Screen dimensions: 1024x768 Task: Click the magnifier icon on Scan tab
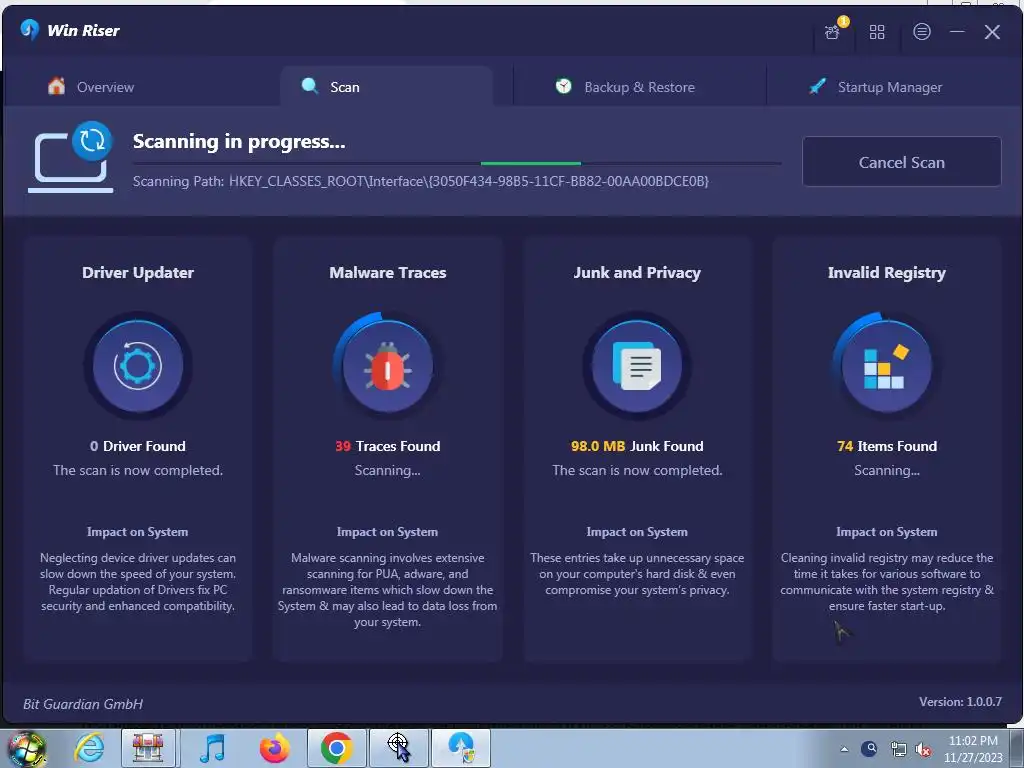(310, 86)
